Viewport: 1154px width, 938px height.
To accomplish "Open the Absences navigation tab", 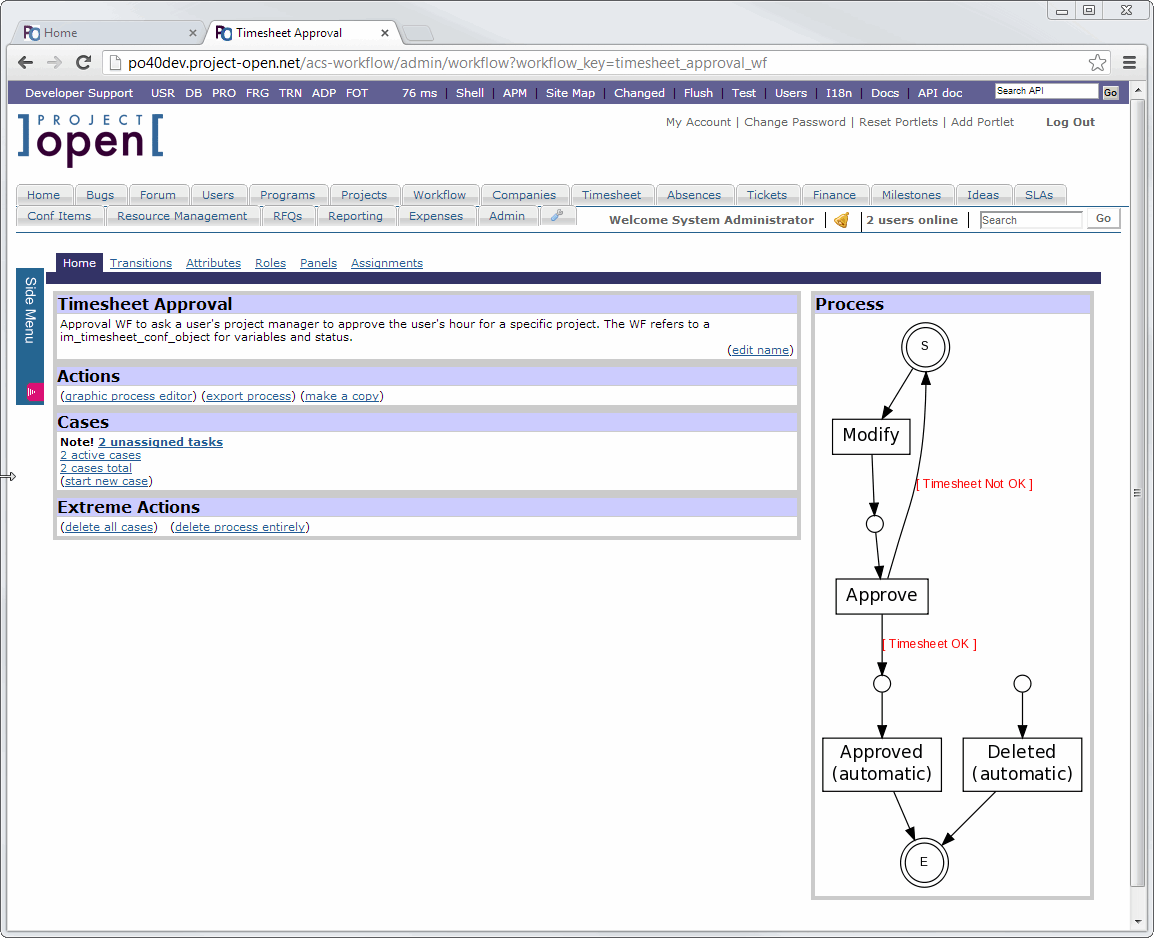I will (693, 195).
